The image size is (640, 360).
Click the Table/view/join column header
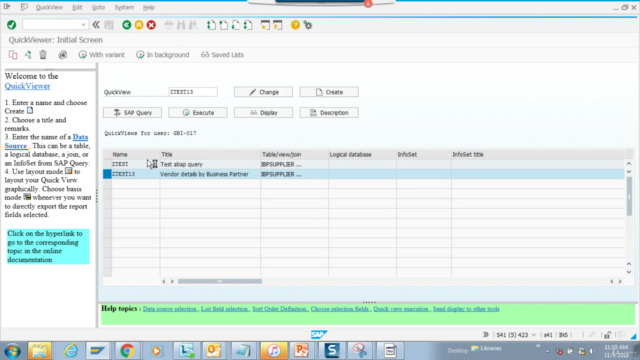coord(294,154)
